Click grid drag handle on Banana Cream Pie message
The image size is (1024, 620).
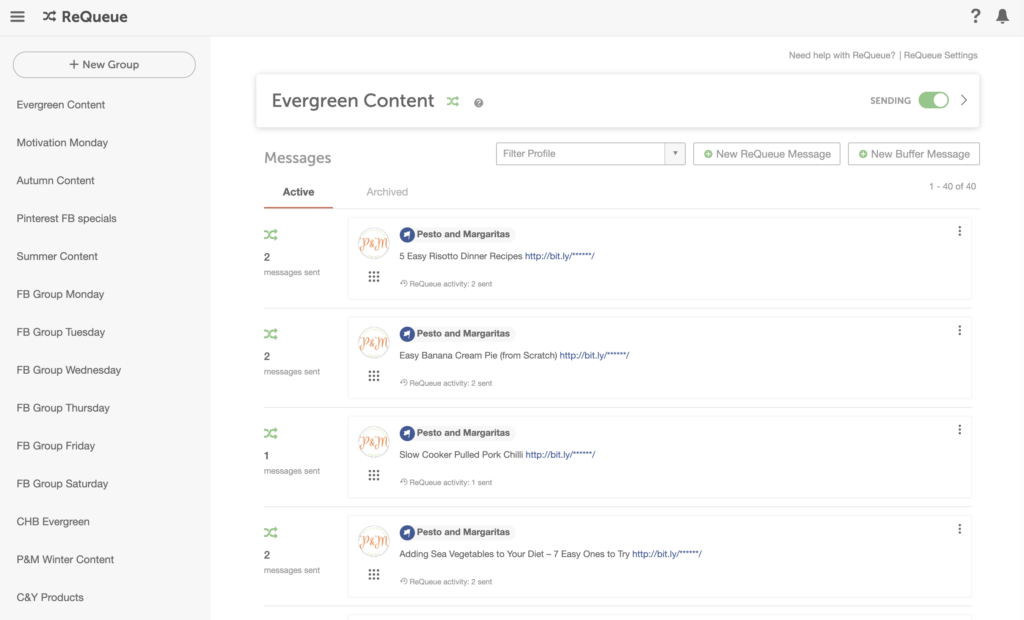point(374,376)
